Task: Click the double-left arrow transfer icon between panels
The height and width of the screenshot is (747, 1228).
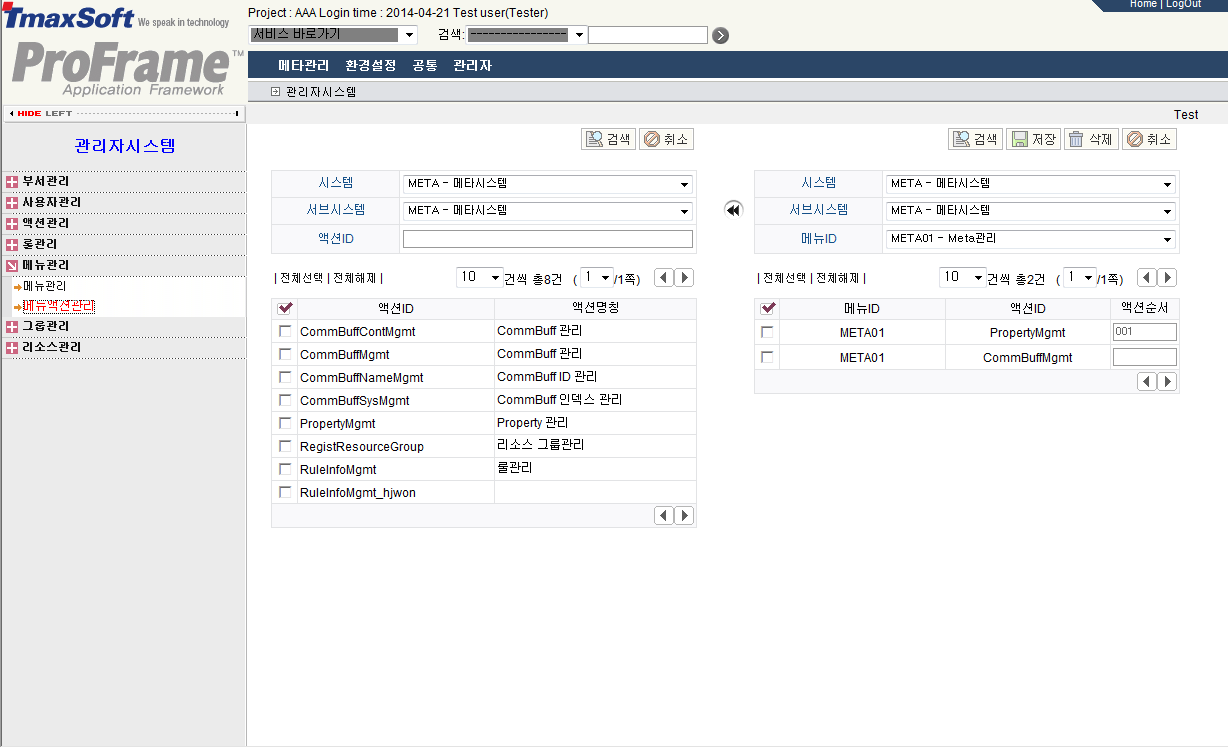Action: pos(733,208)
